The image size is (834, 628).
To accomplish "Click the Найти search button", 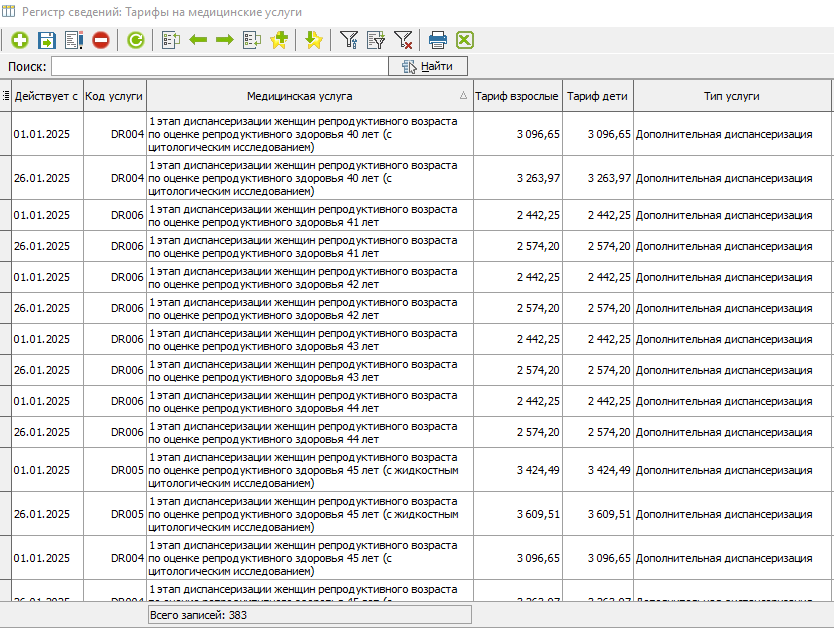I will pos(428,66).
